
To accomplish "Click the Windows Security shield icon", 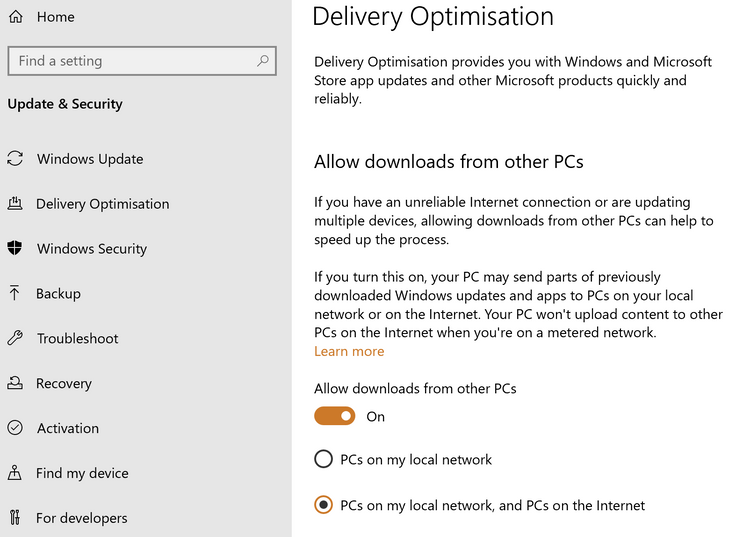I will click(15, 248).
